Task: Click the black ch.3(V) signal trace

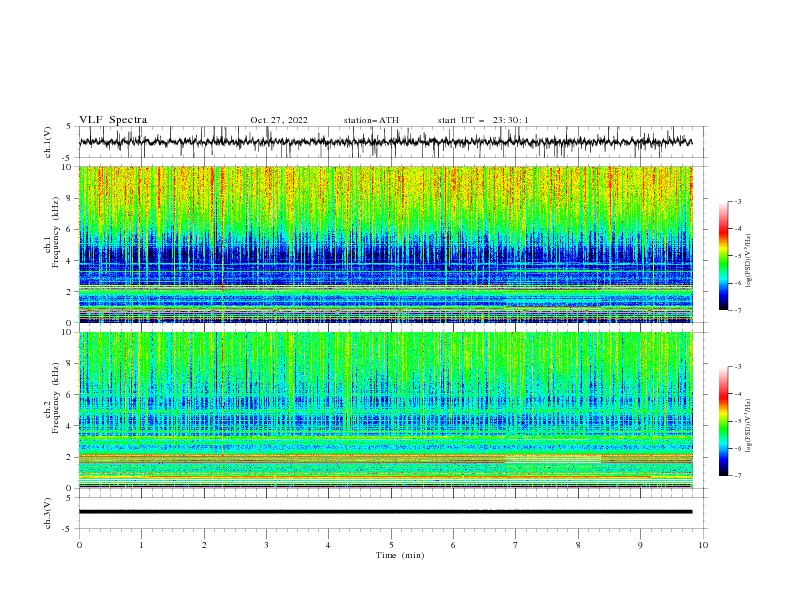Action: [x=385, y=512]
